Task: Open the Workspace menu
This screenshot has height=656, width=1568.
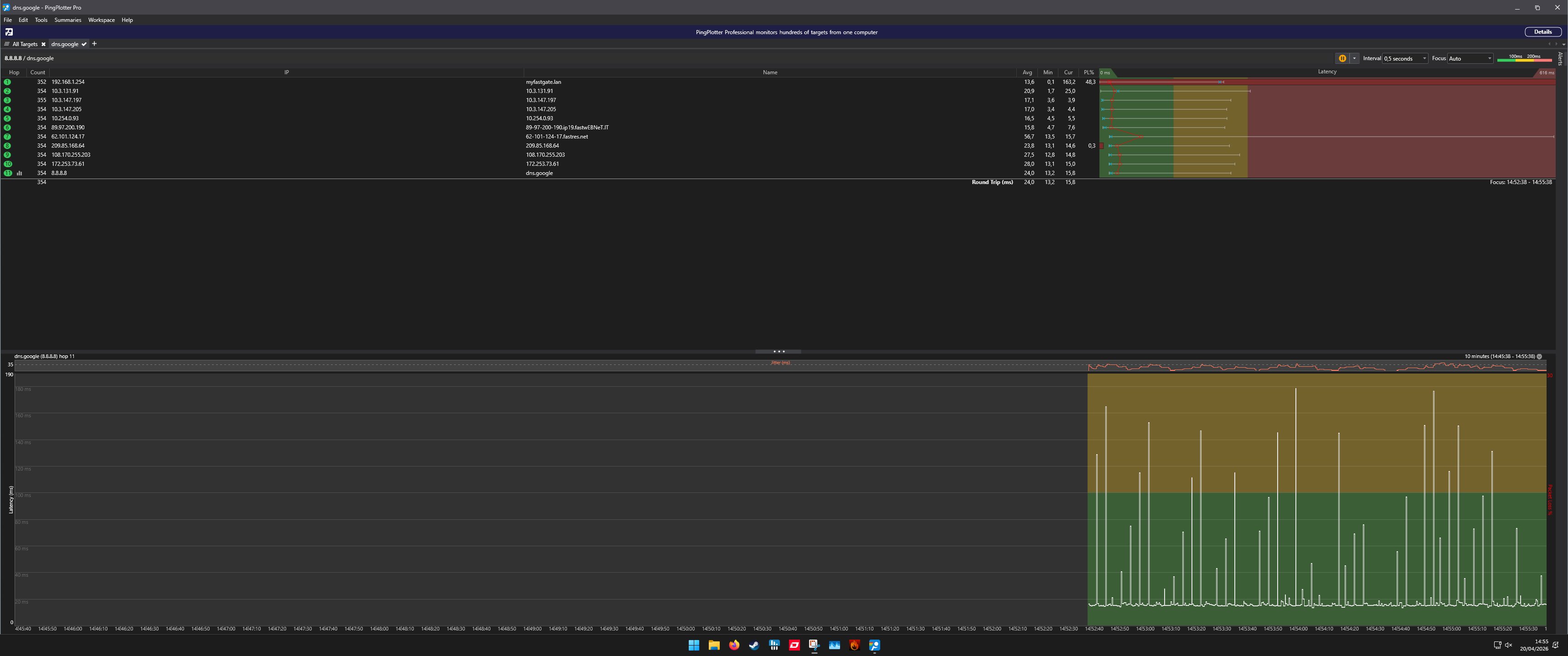Action: coord(101,20)
